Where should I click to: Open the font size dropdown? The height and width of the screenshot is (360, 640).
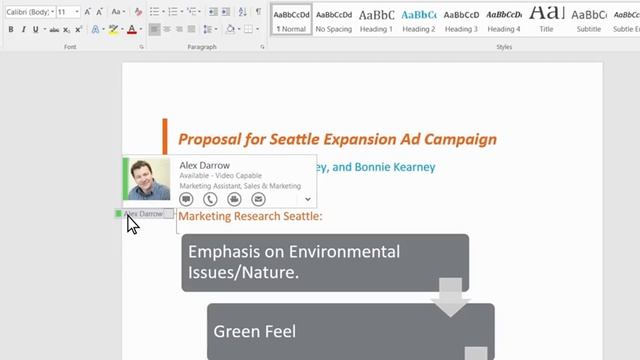click(77, 12)
